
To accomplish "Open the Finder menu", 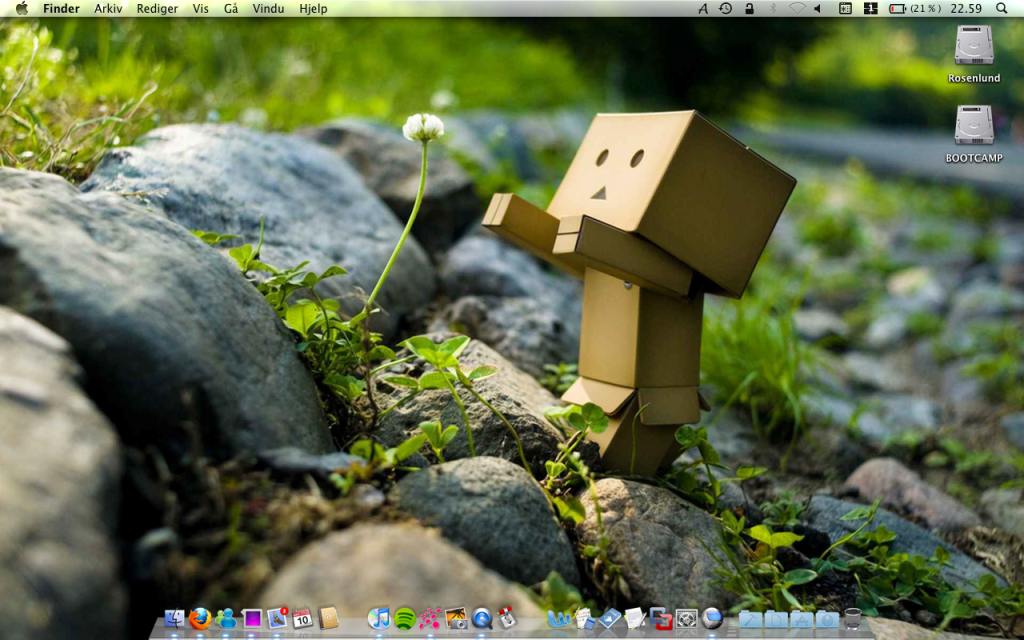I will 61,8.
